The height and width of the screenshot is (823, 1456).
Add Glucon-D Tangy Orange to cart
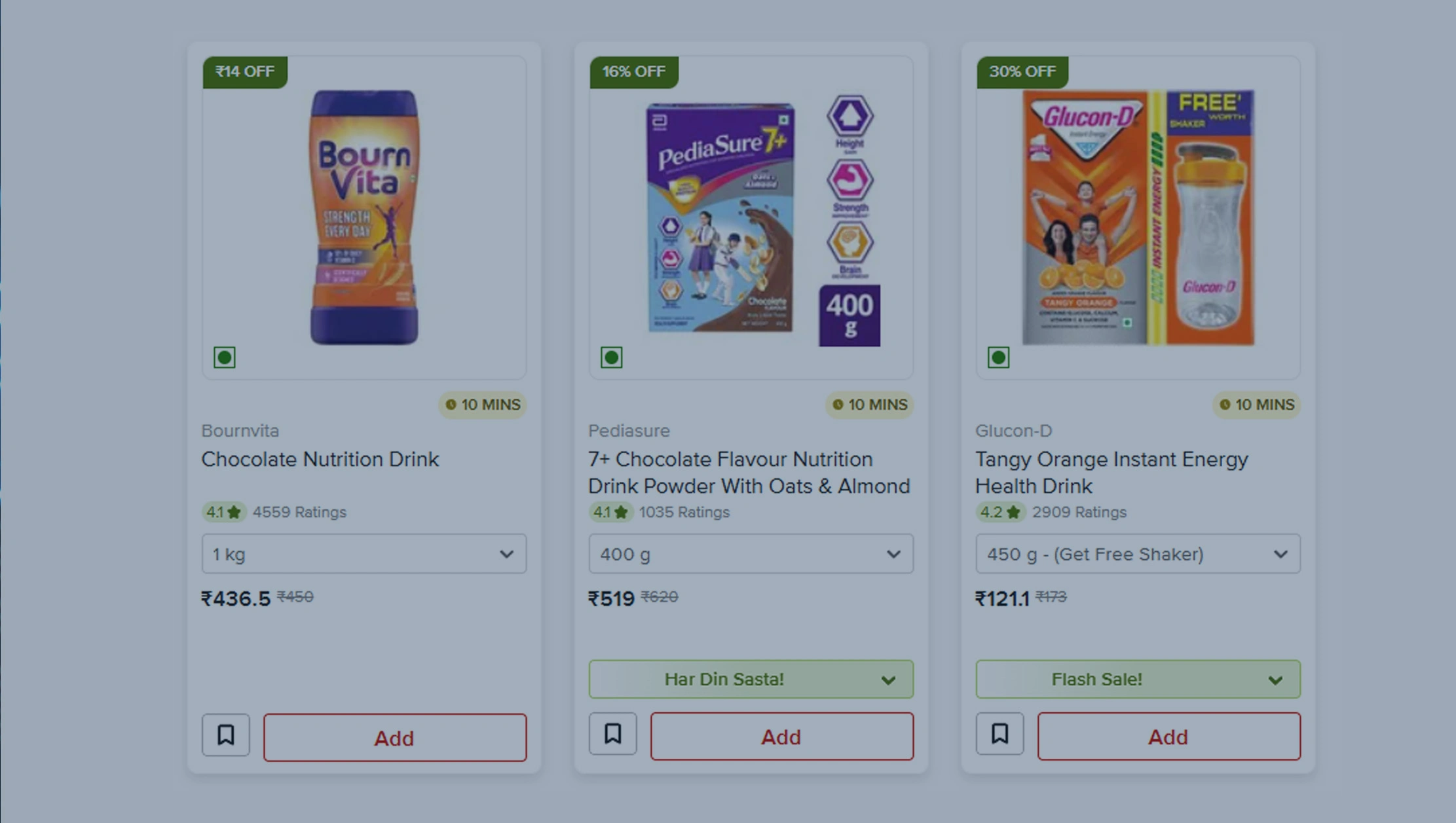pos(1168,737)
